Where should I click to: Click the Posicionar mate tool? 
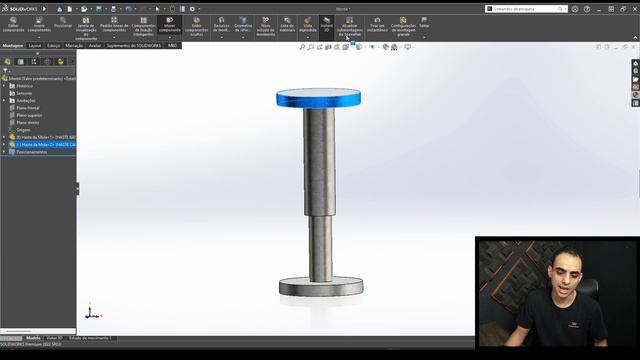63,23
